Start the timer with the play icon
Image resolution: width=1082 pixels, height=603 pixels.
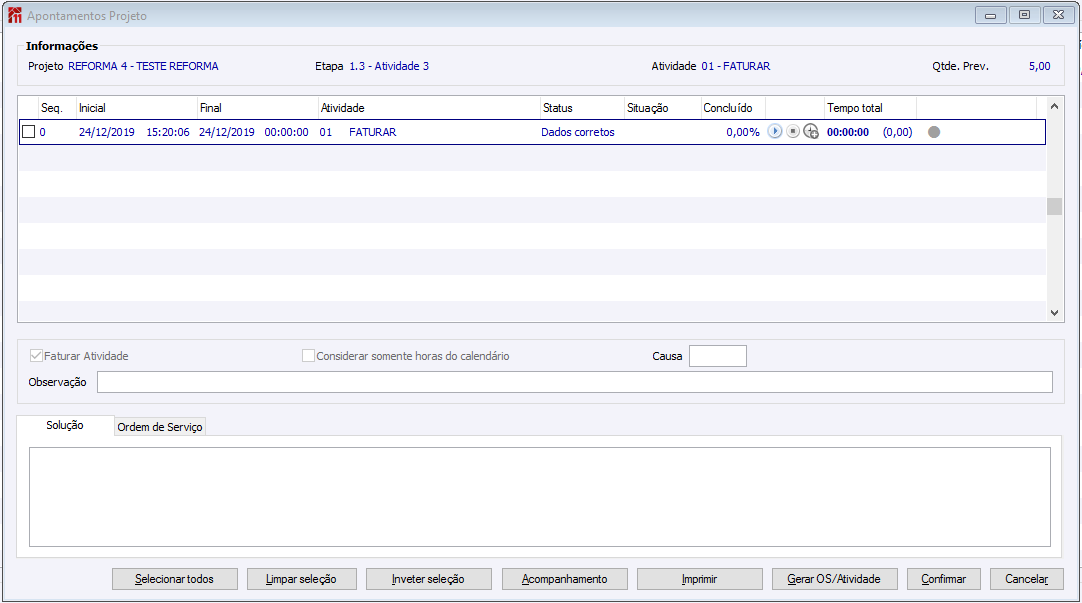click(x=774, y=131)
